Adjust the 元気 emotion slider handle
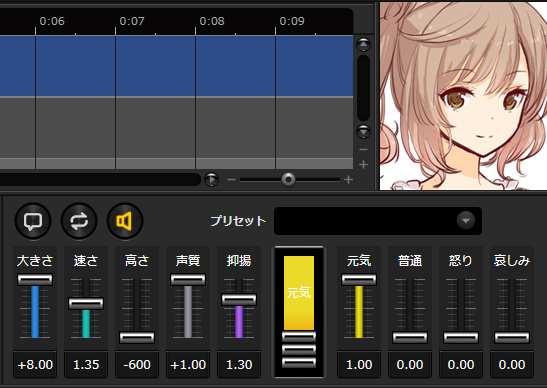 [x=359, y=279]
